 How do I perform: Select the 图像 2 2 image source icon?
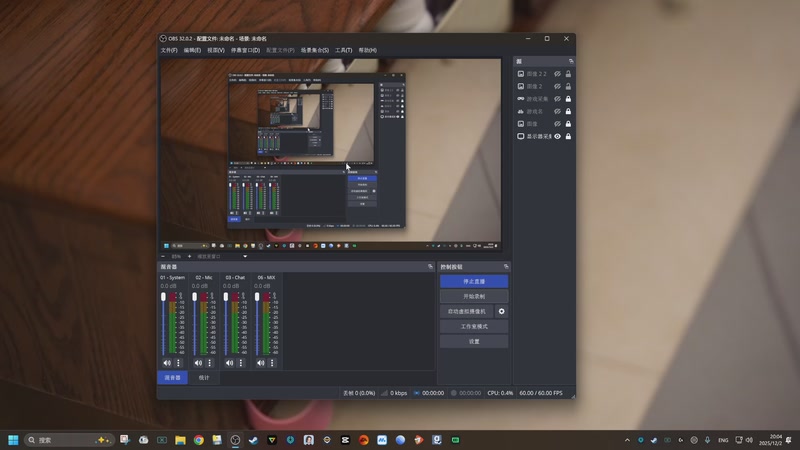[x=520, y=74]
